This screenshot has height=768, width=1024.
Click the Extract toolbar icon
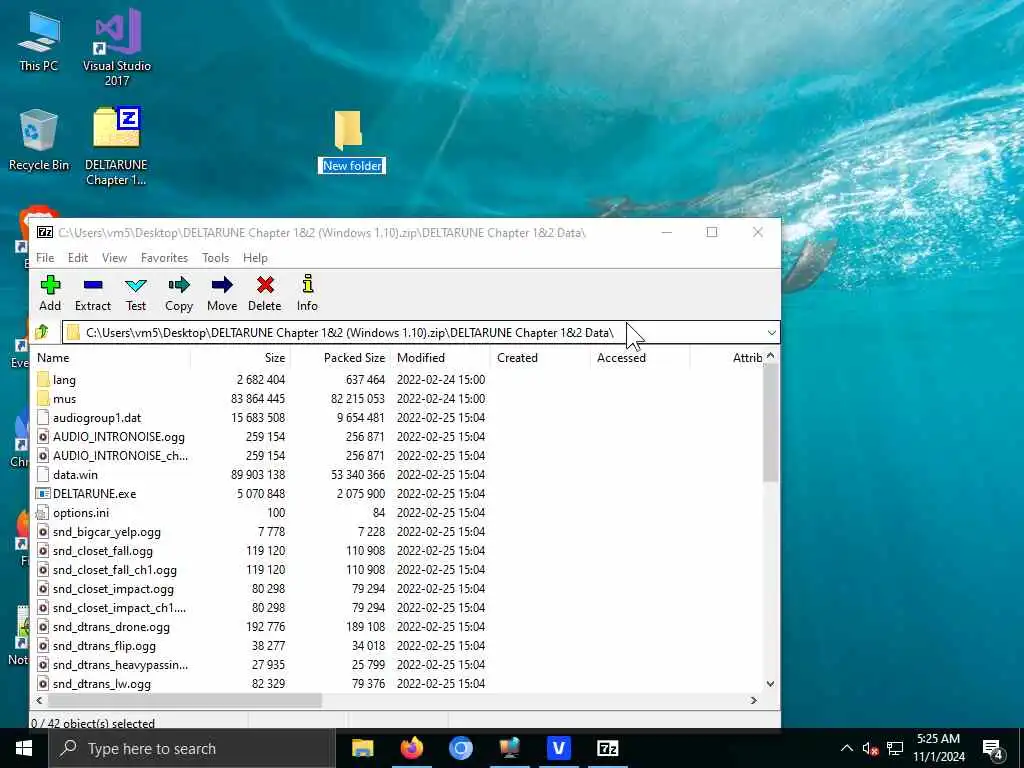point(93,293)
